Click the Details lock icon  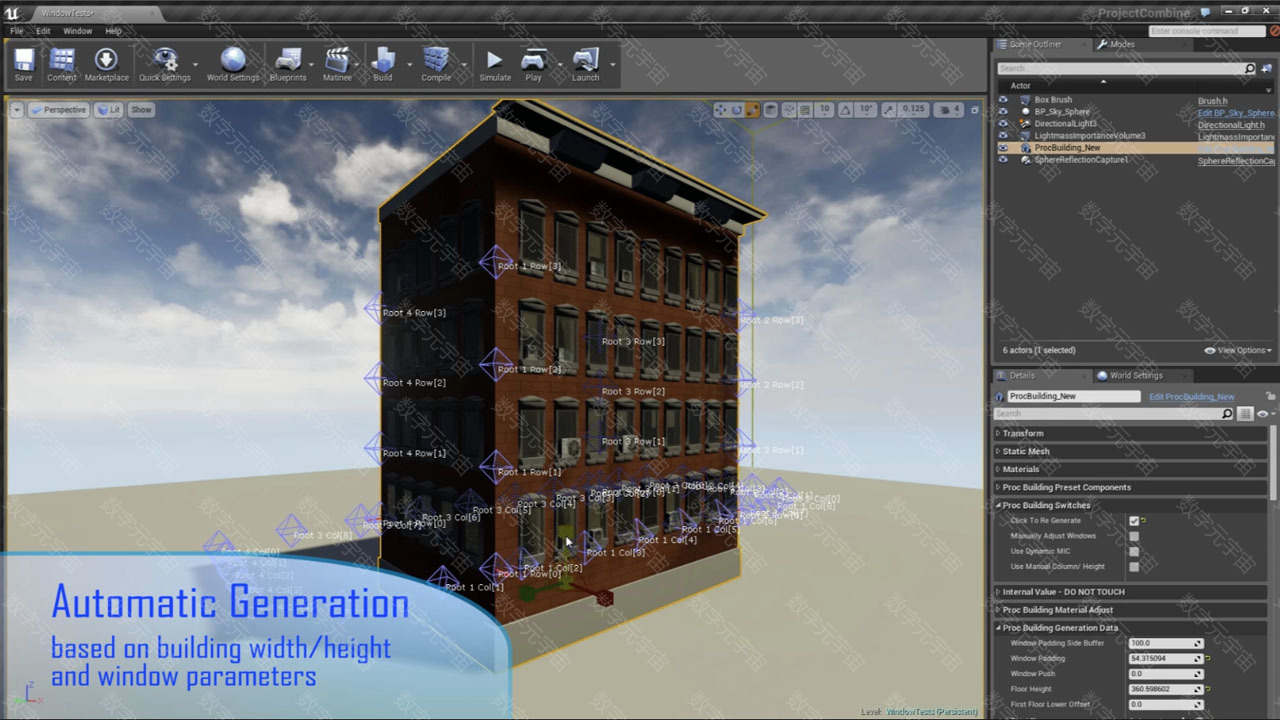tap(1271, 397)
